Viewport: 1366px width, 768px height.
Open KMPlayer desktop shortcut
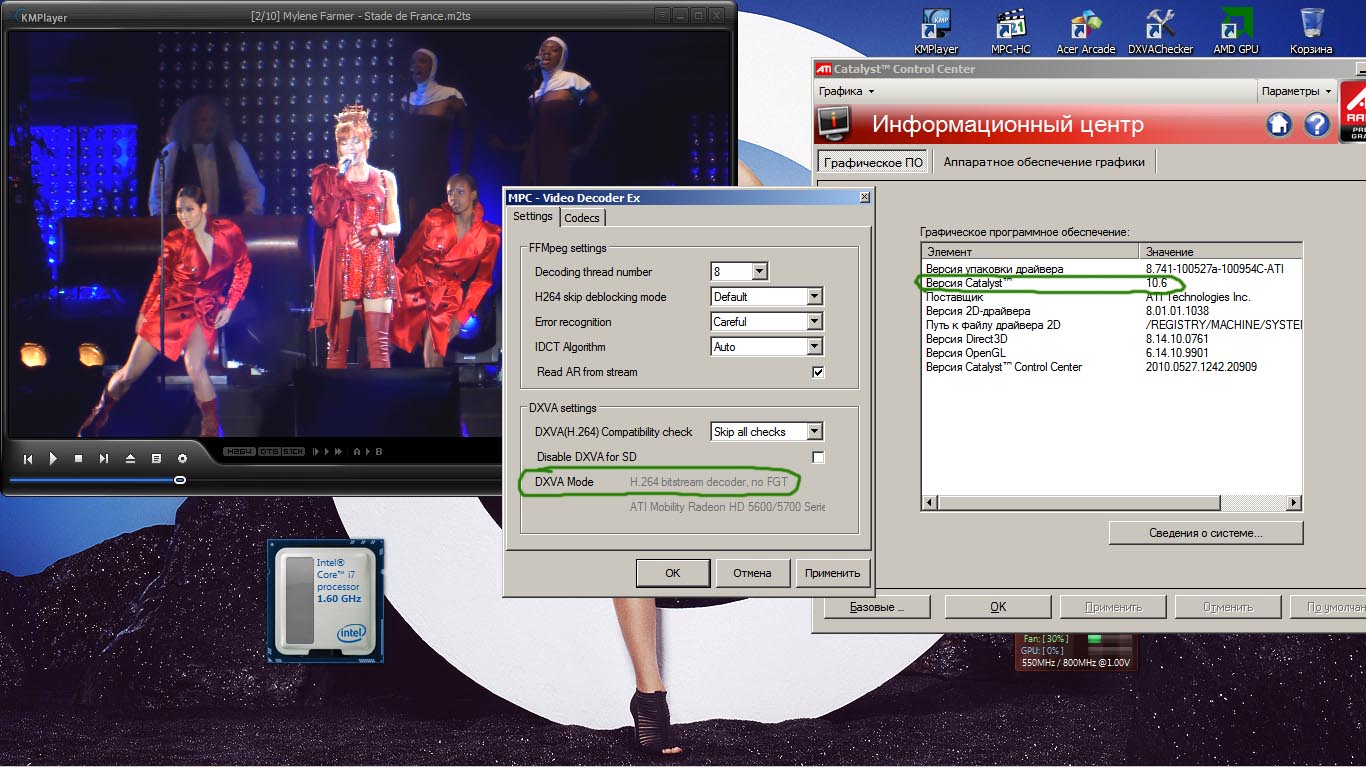pos(936,31)
